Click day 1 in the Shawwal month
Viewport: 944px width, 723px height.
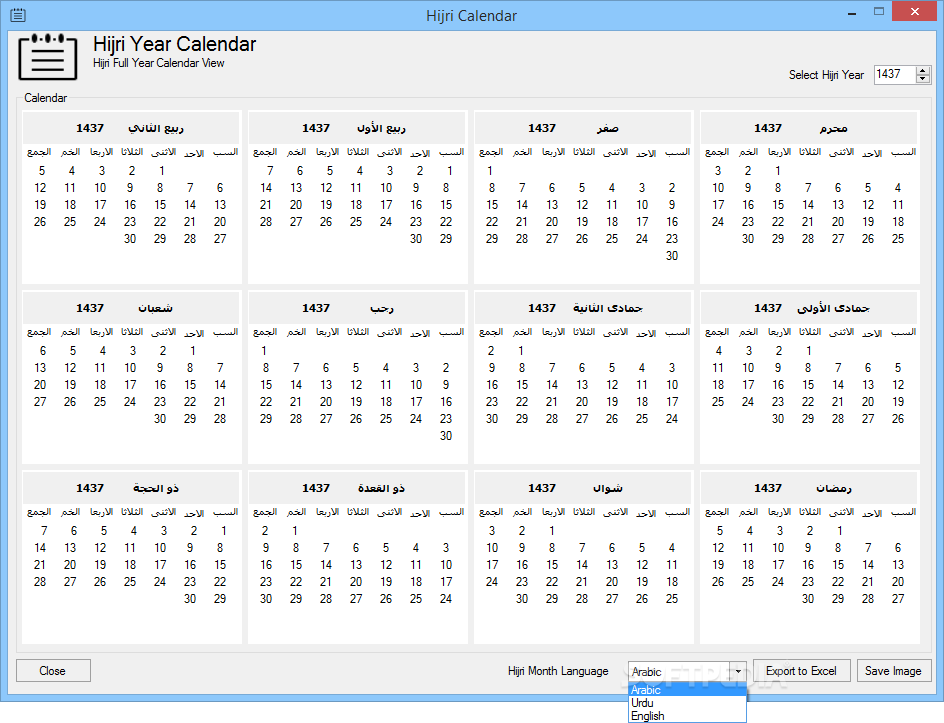(551, 531)
